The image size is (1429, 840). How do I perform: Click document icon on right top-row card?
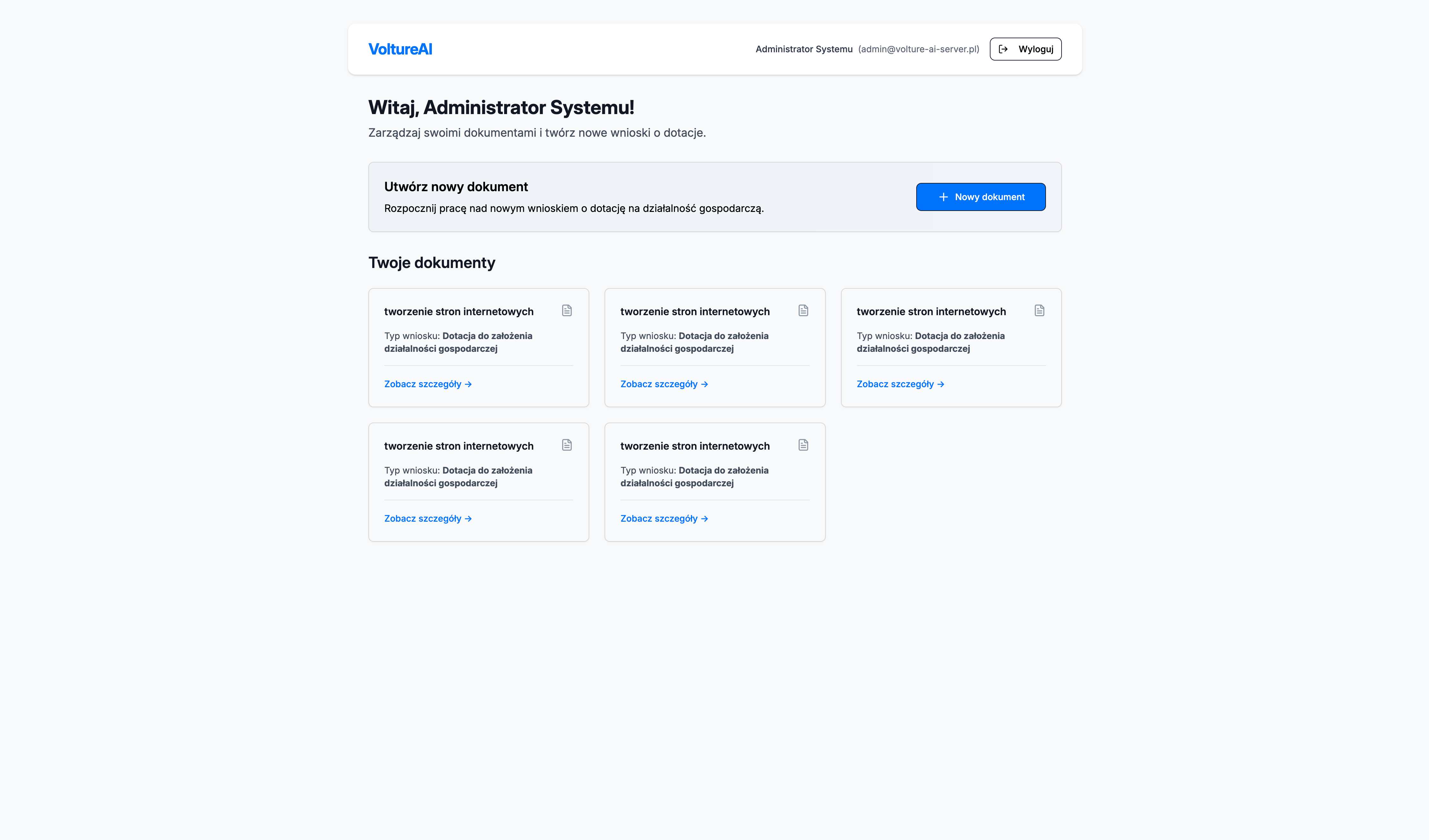click(1039, 310)
